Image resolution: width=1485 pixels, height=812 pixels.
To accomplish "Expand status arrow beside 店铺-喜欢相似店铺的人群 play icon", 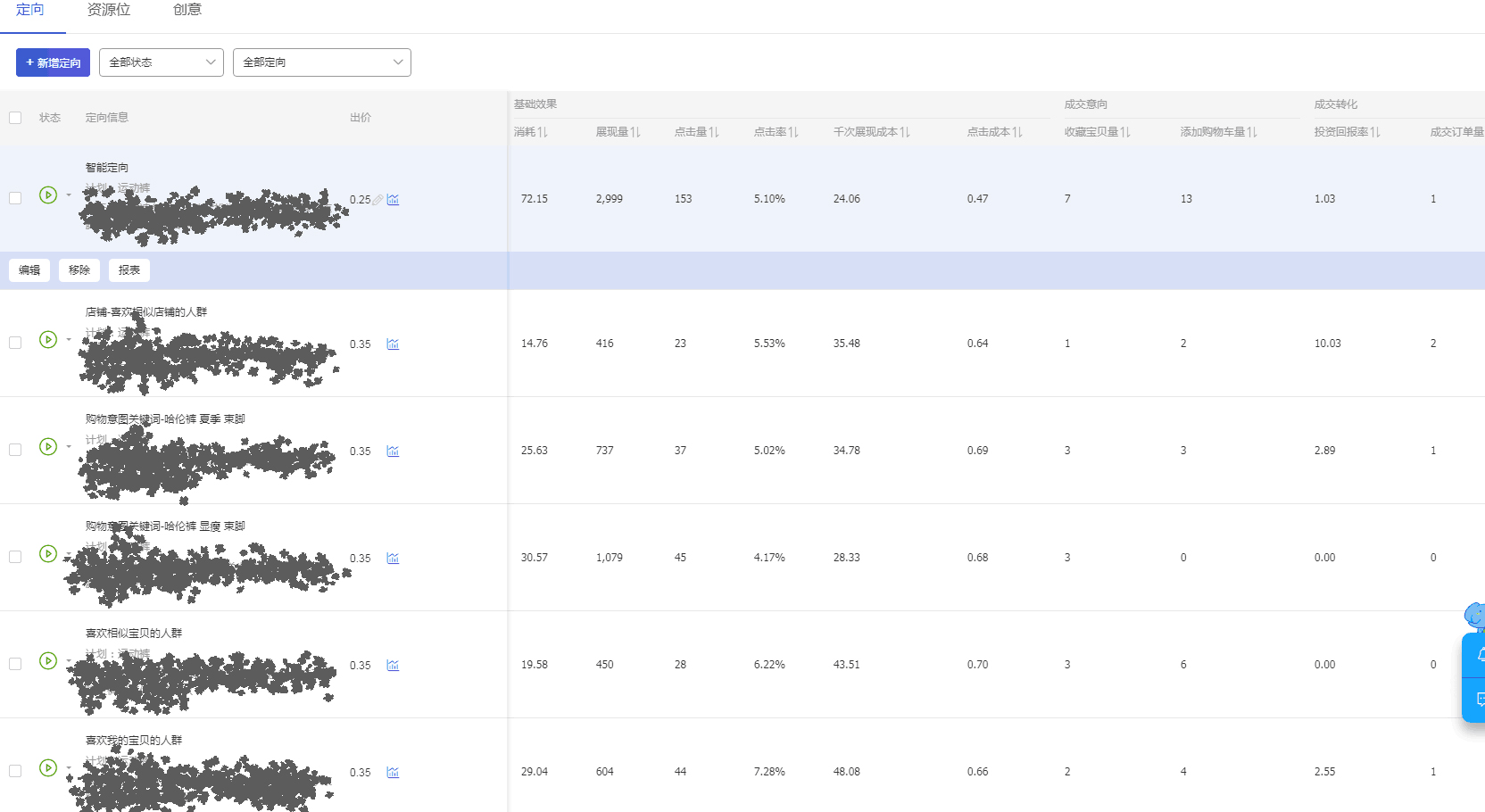I will 69,340.
